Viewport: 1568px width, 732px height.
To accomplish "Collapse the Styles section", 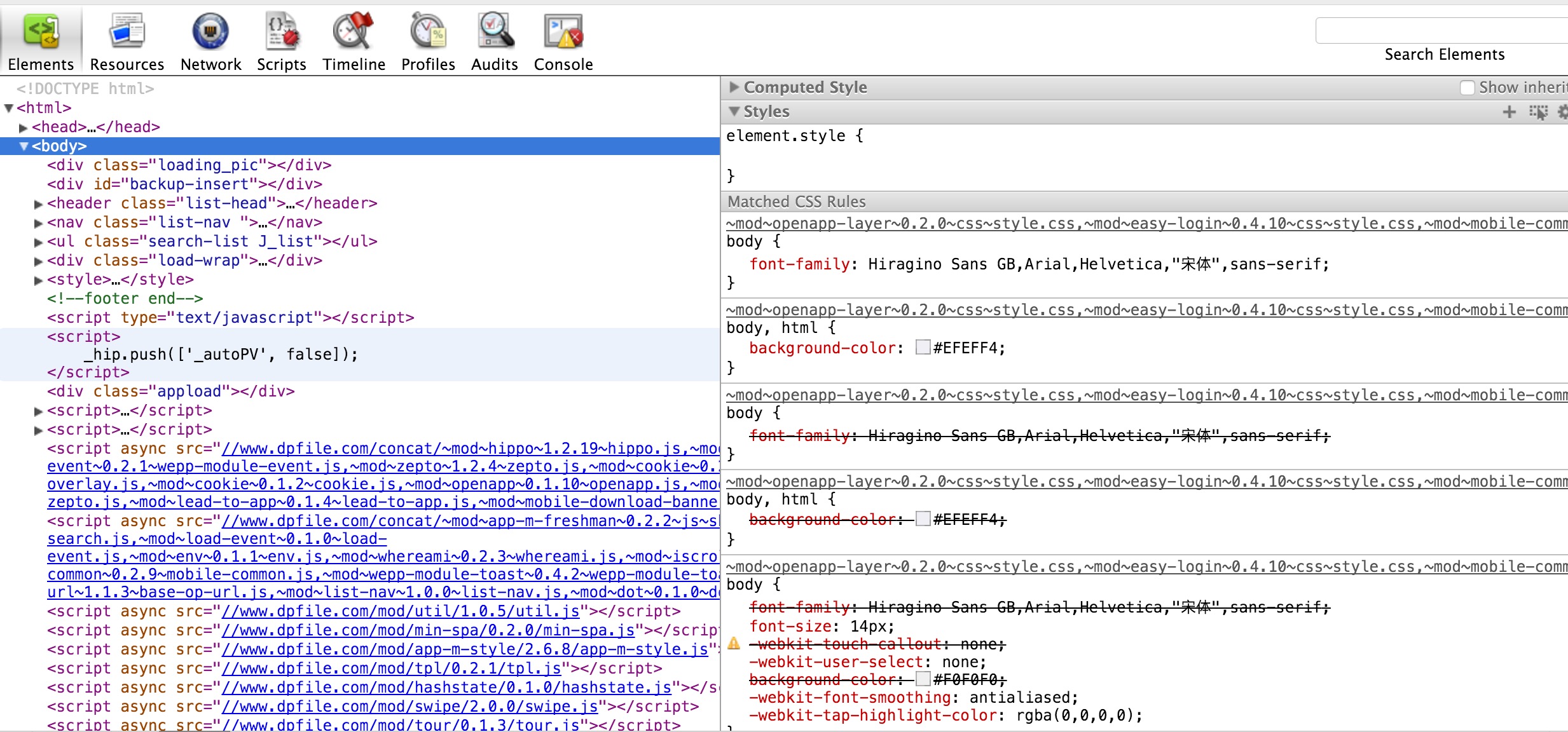I will click(734, 111).
